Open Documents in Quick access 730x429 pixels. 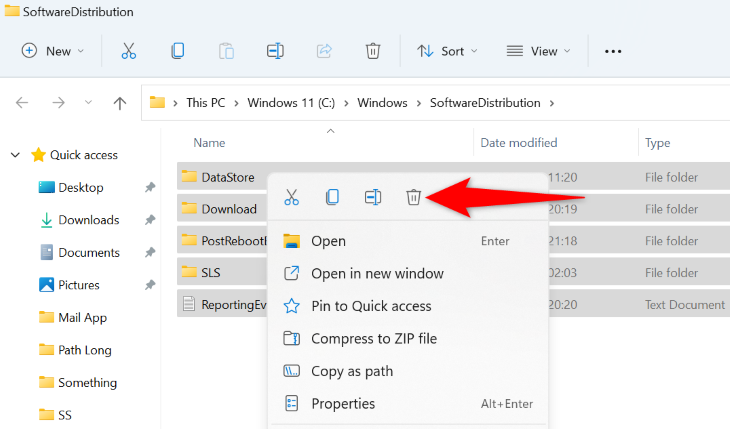tap(89, 252)
